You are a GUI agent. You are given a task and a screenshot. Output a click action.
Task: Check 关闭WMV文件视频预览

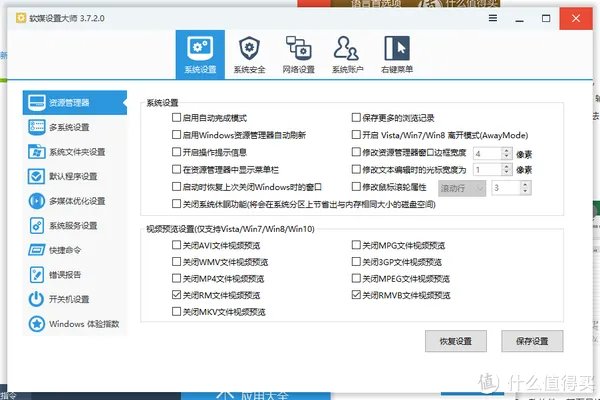click(176, 262)
